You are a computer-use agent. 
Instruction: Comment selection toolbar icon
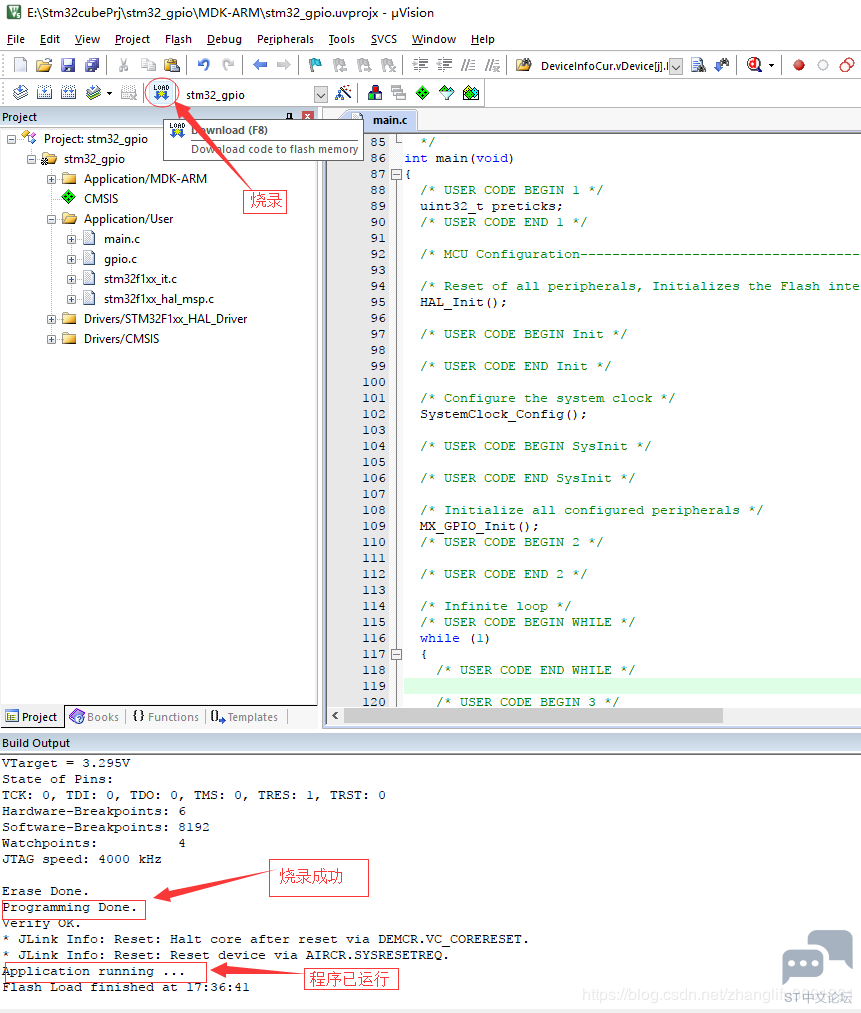coord(468,65)
